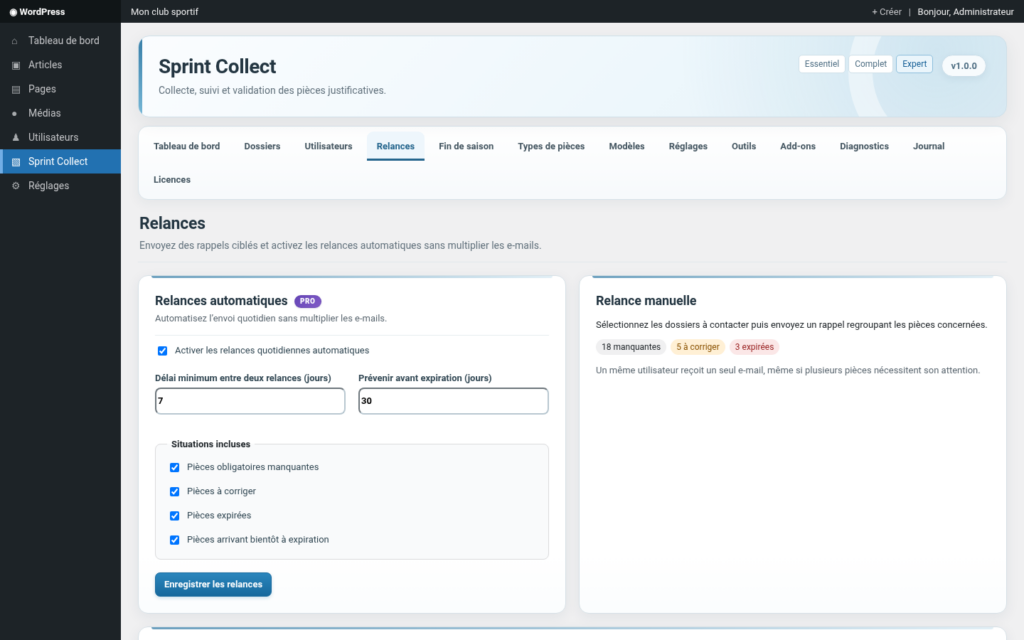This screenshot has height=640, width=1024.
Task: Open Sprint Collect sidebar menu
Action: [x=60, y=161]
